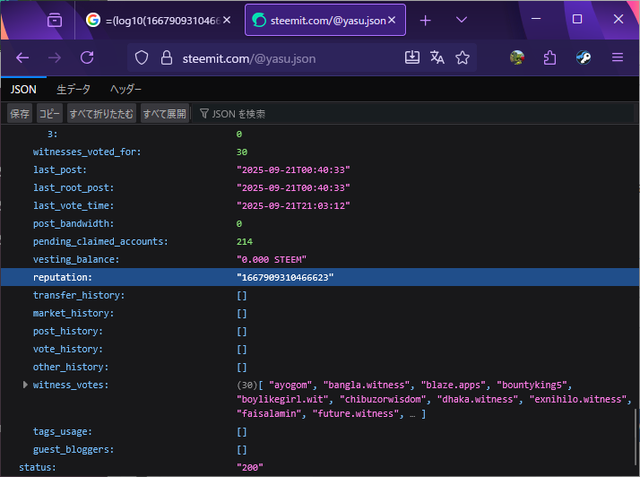Screen dimensions: 640x477
Task: Open the list all tabs dropdown
Action: coord(461,20)
